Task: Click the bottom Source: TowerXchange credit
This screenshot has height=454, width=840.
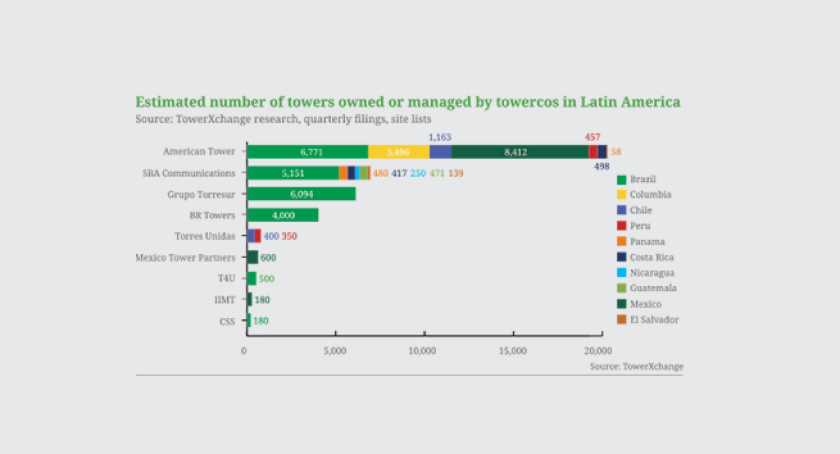Action: click(x=636, y=367)
